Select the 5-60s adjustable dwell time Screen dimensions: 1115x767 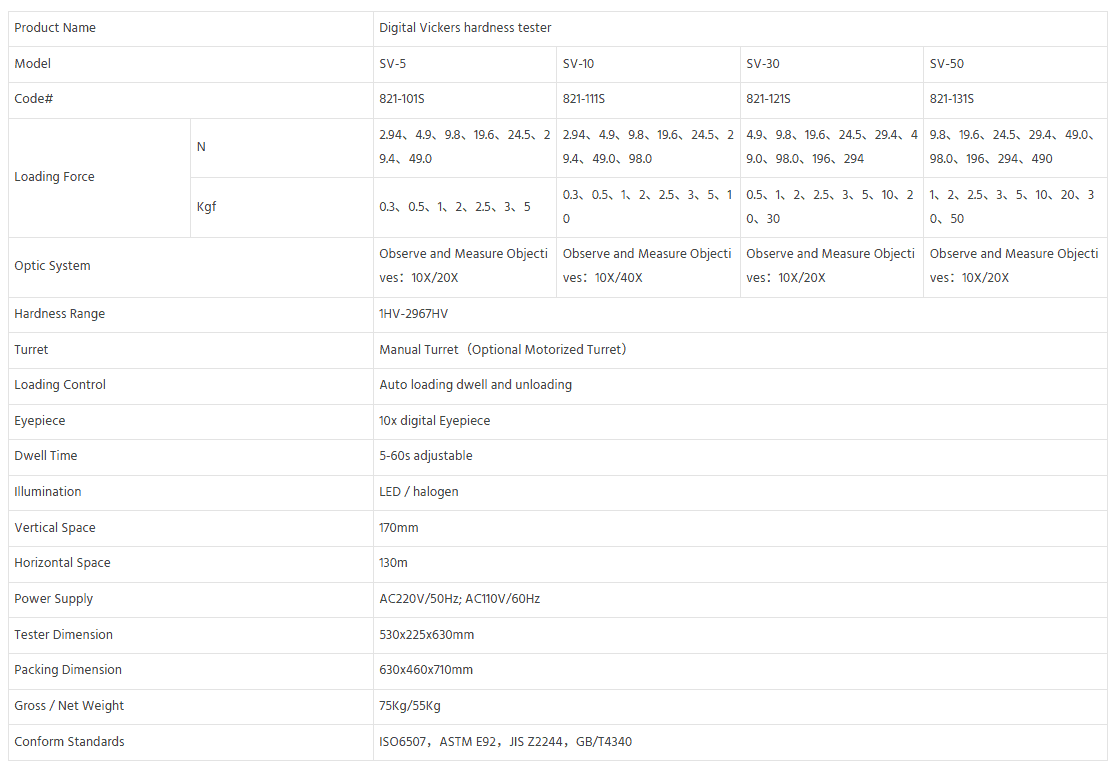(426, 456)
